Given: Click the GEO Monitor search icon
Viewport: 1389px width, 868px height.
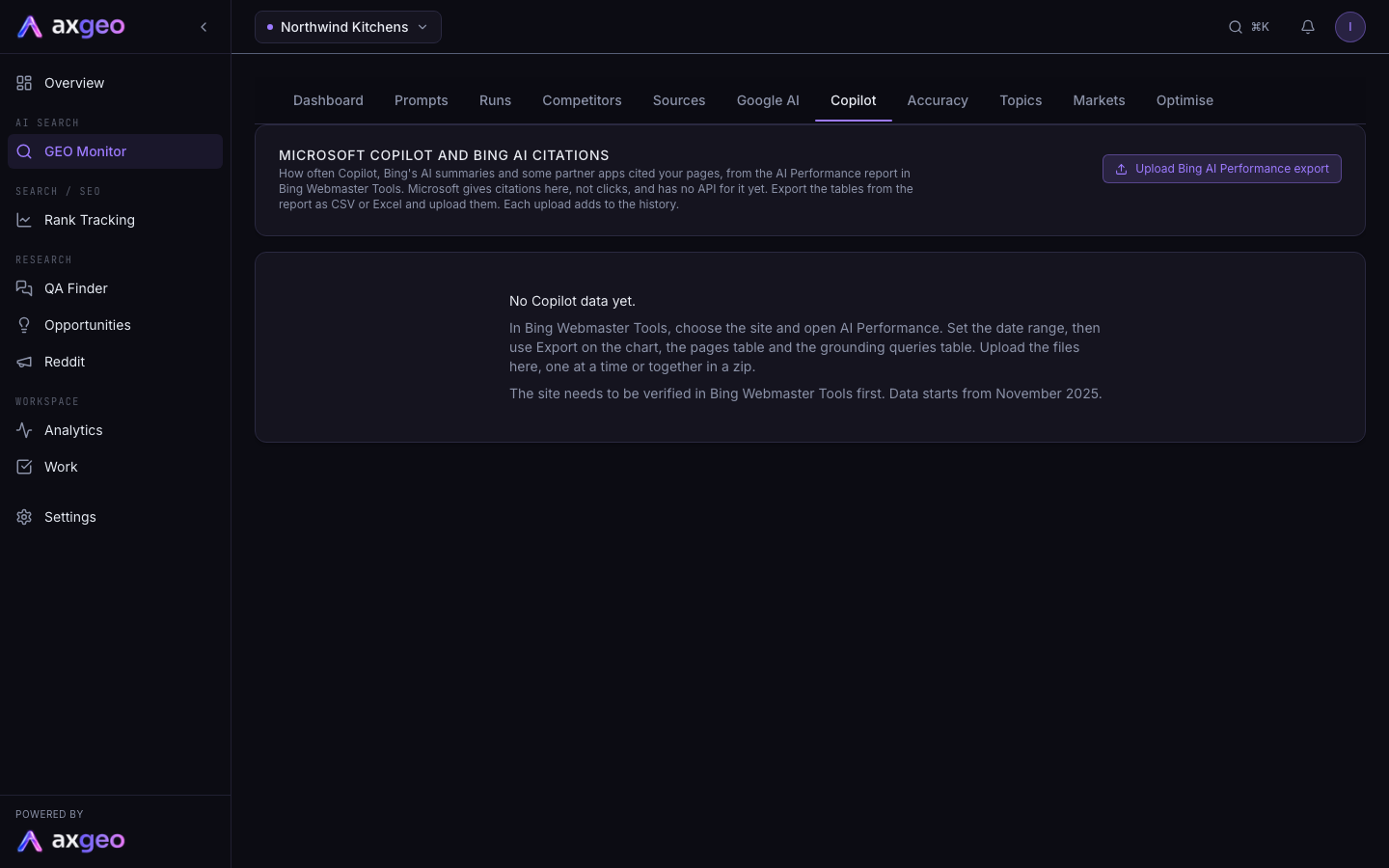Looking at the screenshot, I should pos(24,151).
